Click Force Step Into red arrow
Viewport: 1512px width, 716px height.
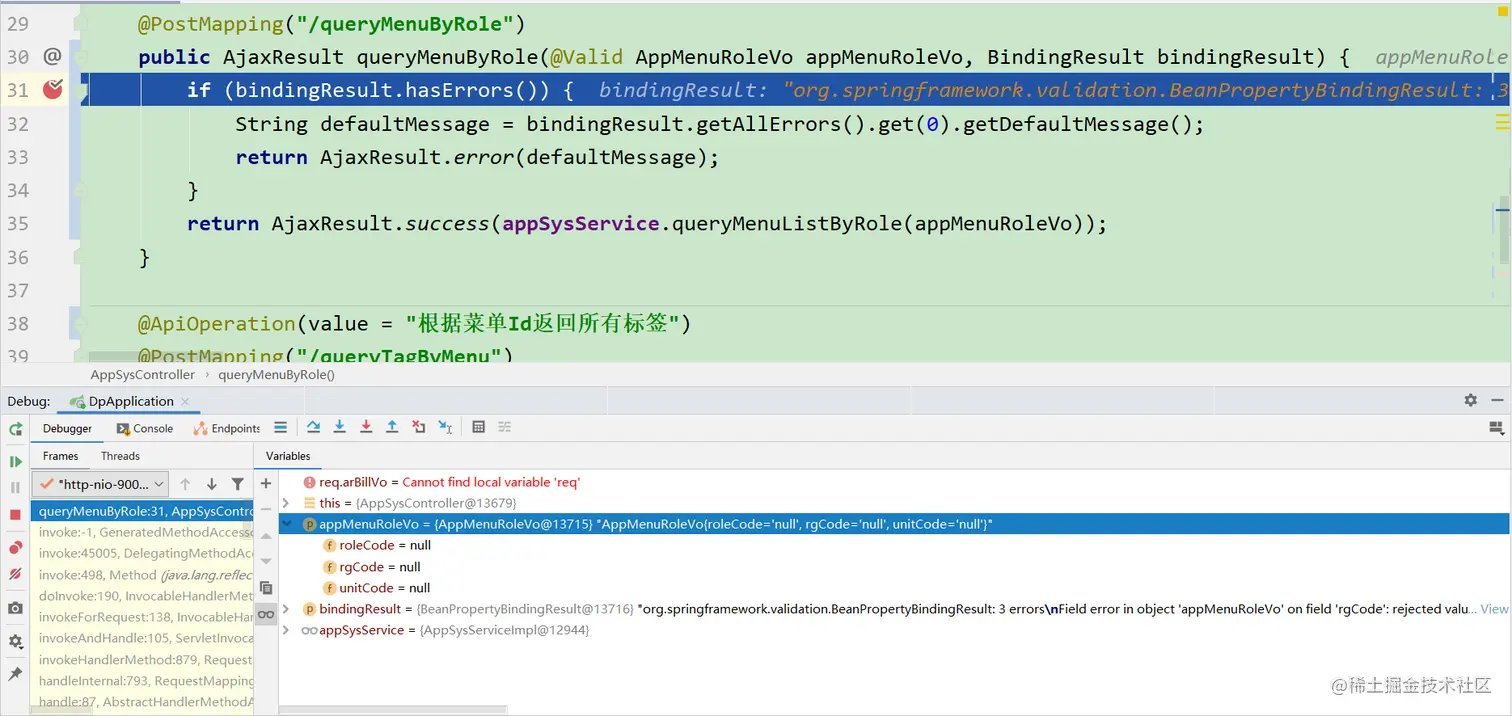[x=366, y=427]
